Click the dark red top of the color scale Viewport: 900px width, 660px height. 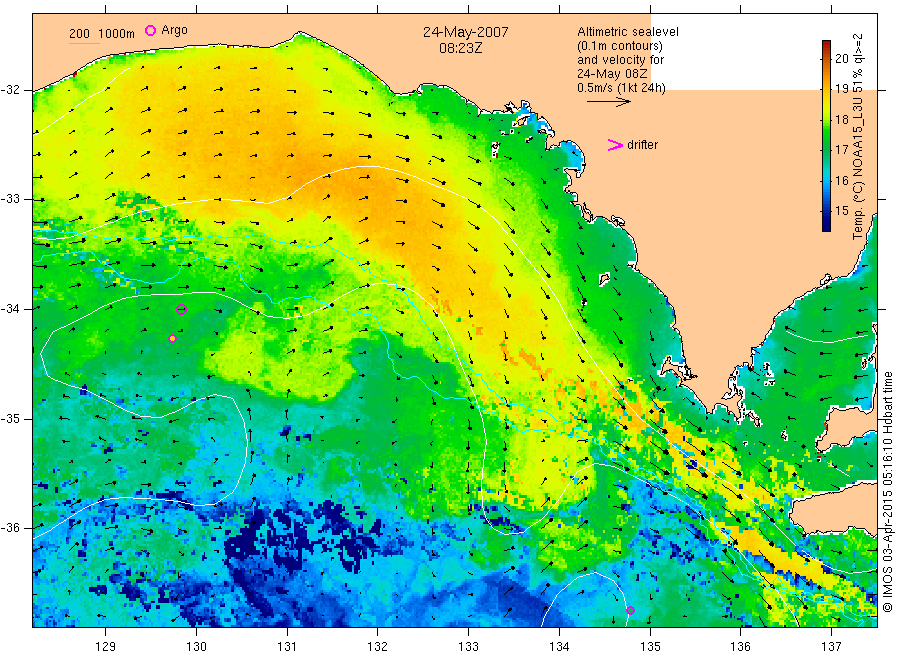827,45
